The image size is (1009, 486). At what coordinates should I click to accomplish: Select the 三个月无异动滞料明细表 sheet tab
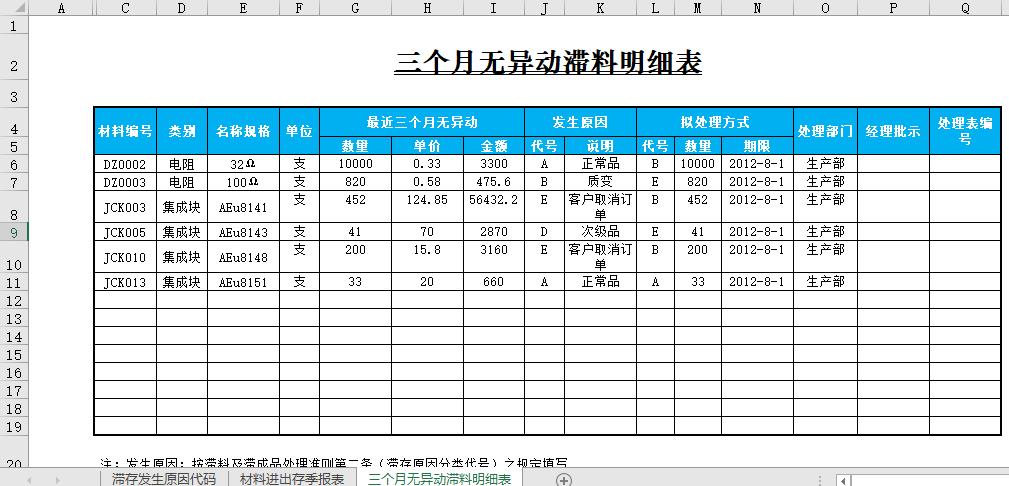[x=439, y=479]
